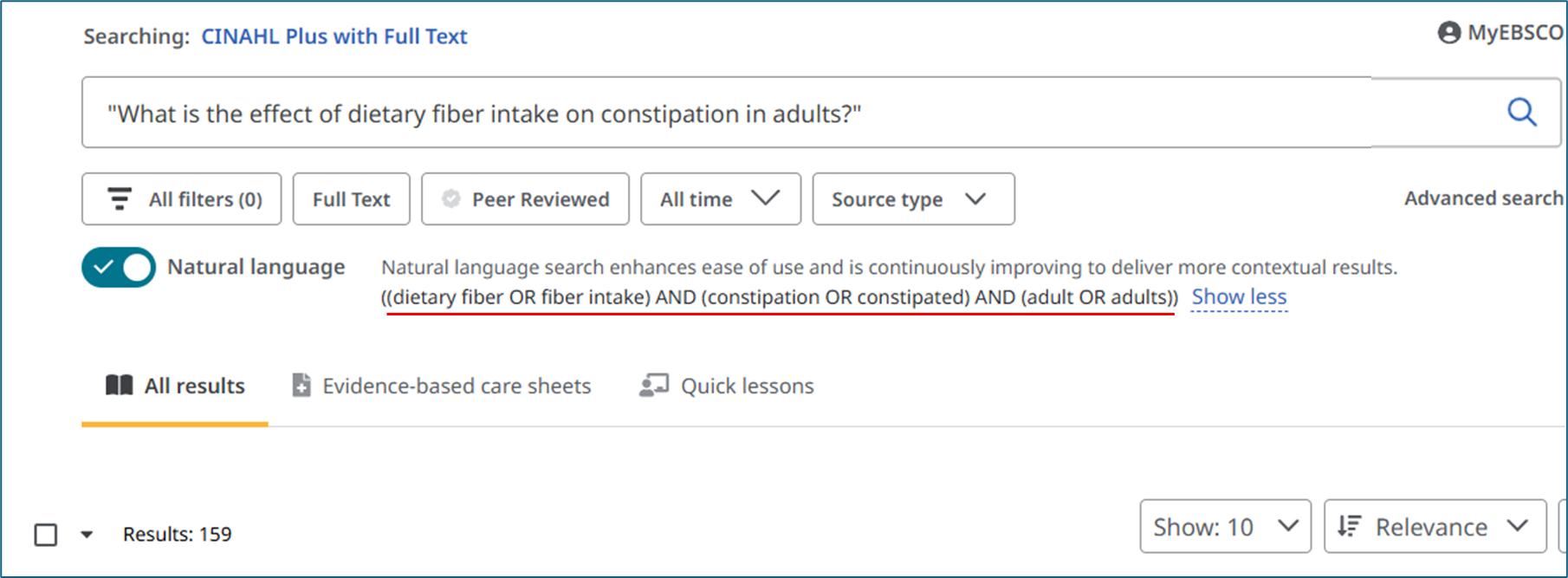Toggle the Natural language switch off
This screenshot has width=1568, height=578.
point(119,267)
